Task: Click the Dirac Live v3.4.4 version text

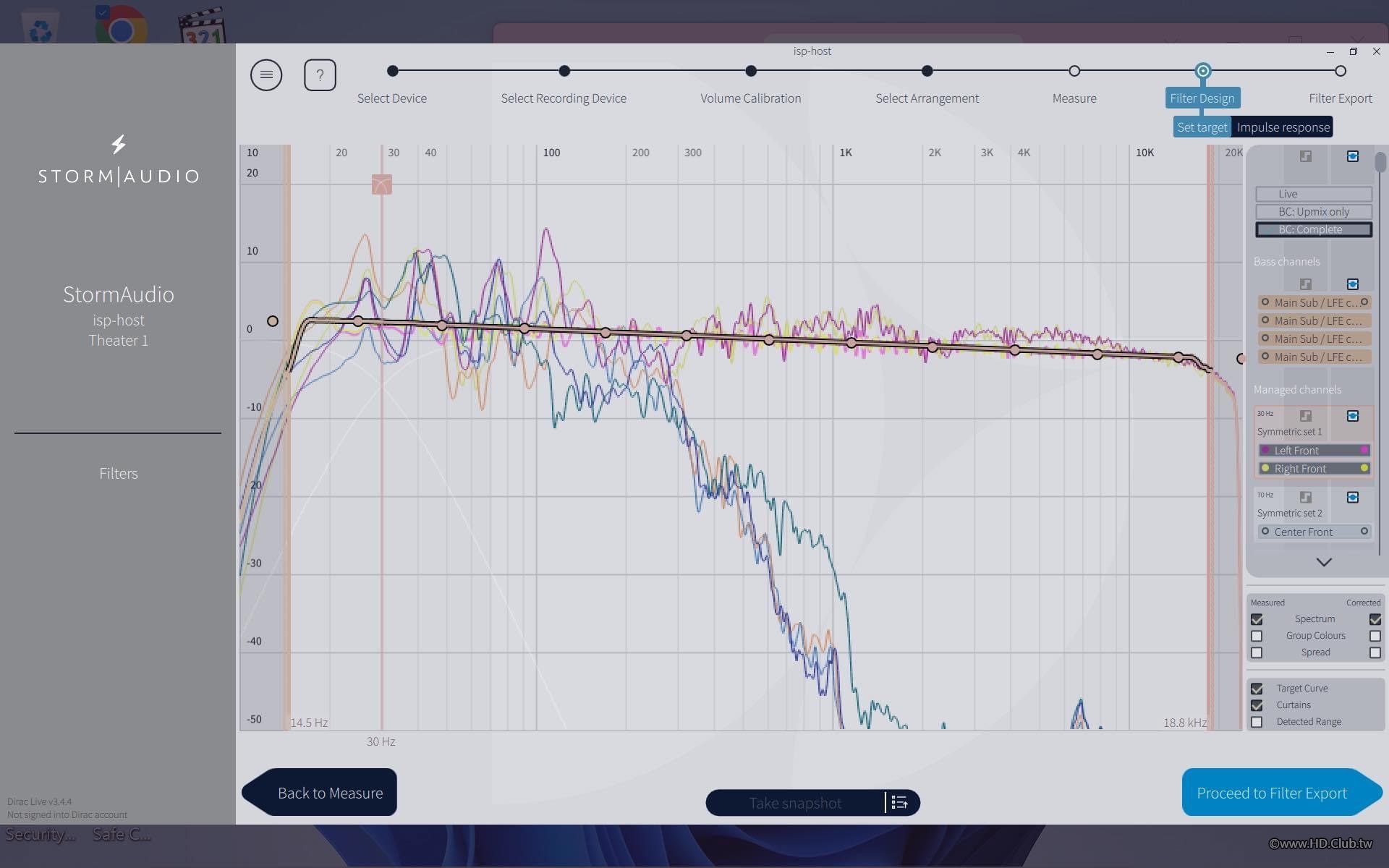Action: (x=40, y=801)
